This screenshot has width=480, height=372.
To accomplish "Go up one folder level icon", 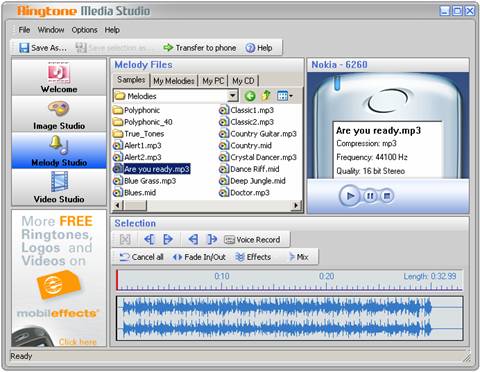I will coord(266,96).
